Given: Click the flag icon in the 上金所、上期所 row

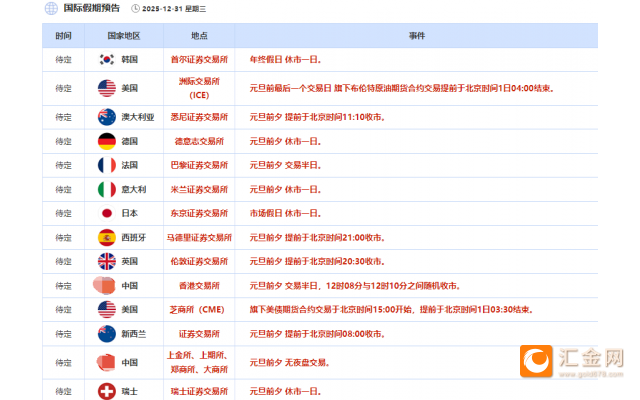Looking at the screenshot, I should click(x=106, y=362).
